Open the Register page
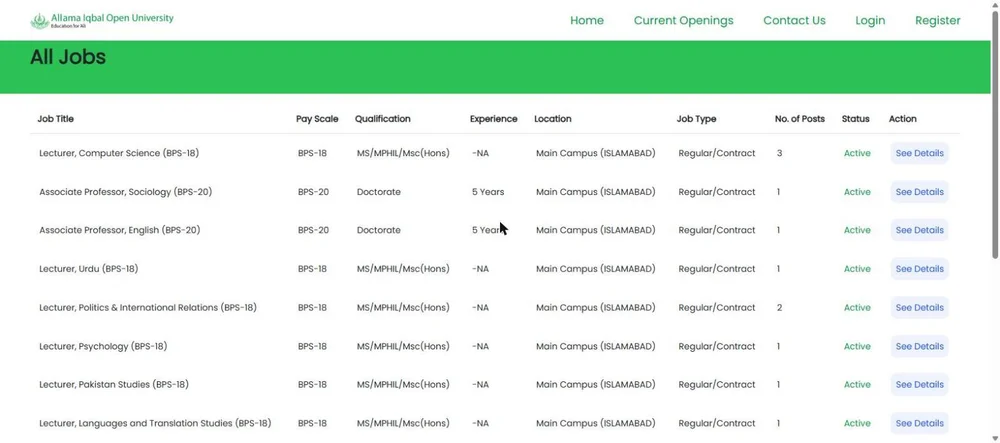Image resolution: width=1000 pixels, height=443 pixels. coord(938,20)
